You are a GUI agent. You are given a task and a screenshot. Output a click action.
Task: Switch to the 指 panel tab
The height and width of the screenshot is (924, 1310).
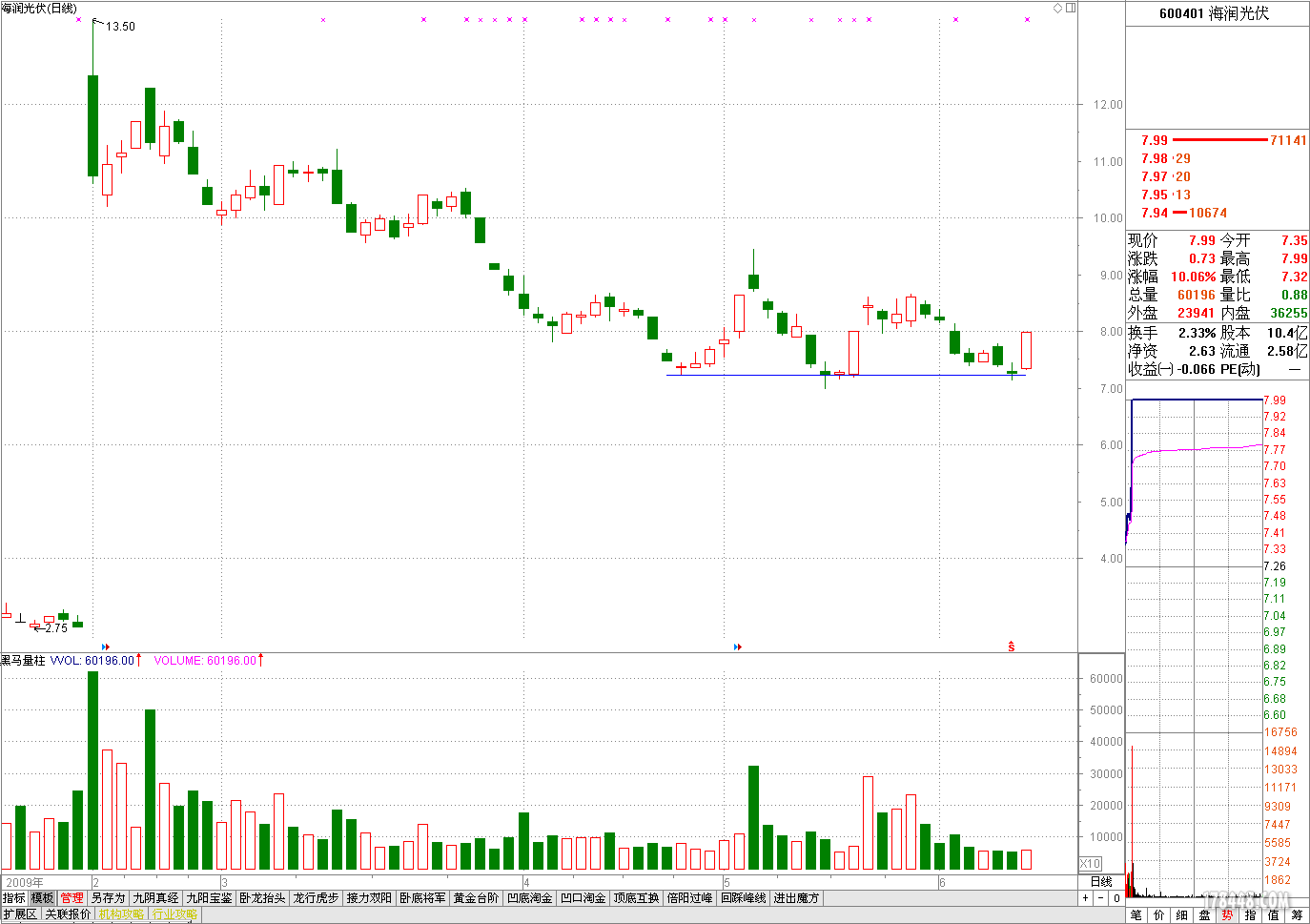click(1251, 914)
